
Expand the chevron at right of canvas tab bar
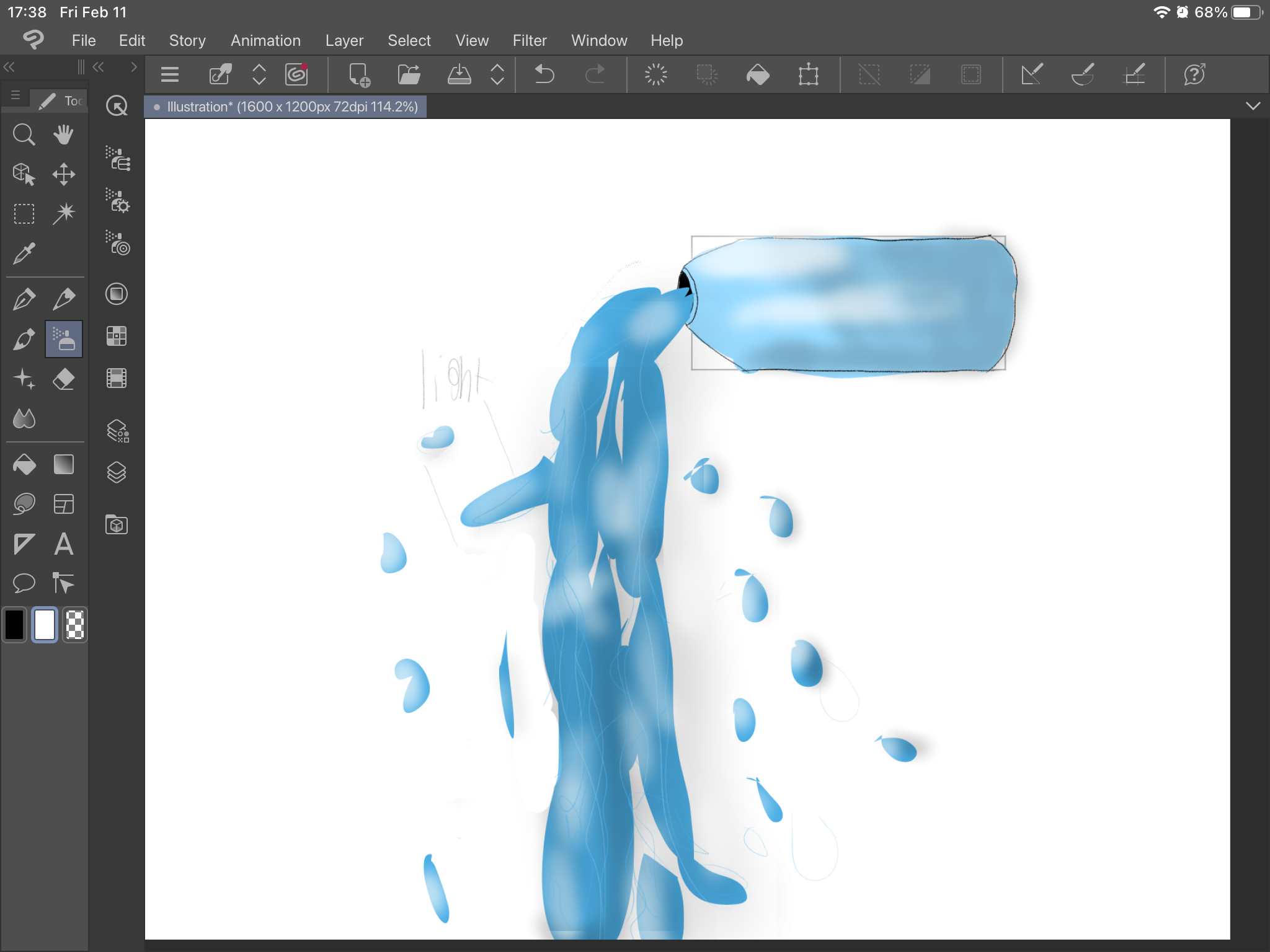coord(1253,106)
